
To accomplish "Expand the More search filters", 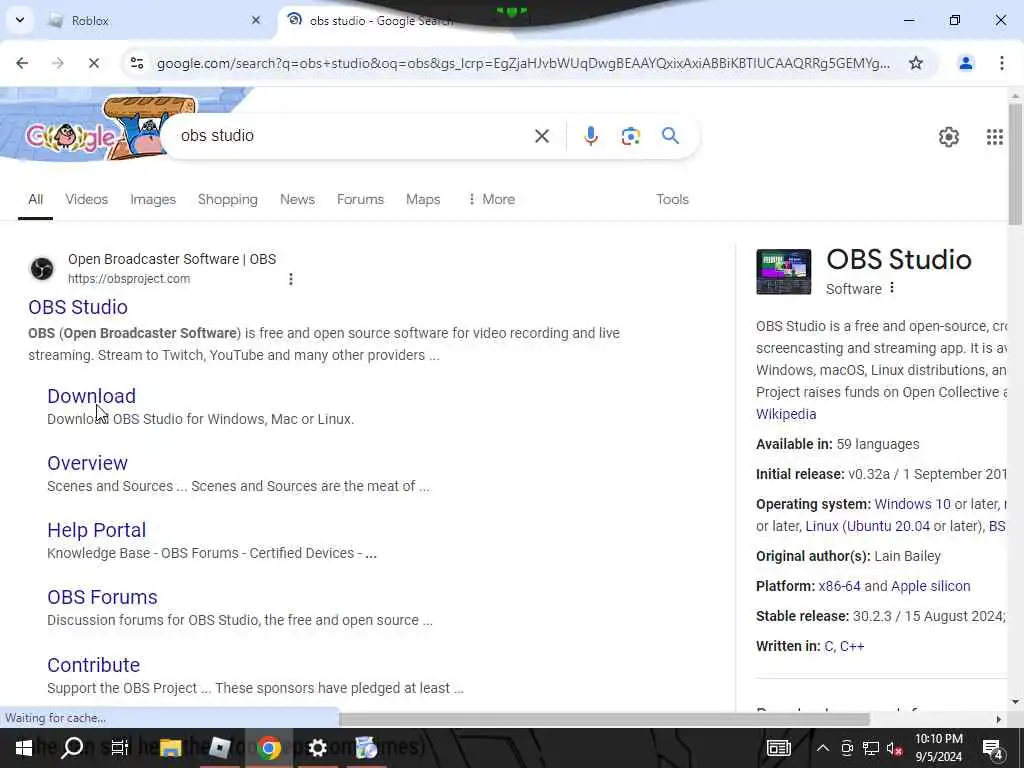I will click(491, 199).
